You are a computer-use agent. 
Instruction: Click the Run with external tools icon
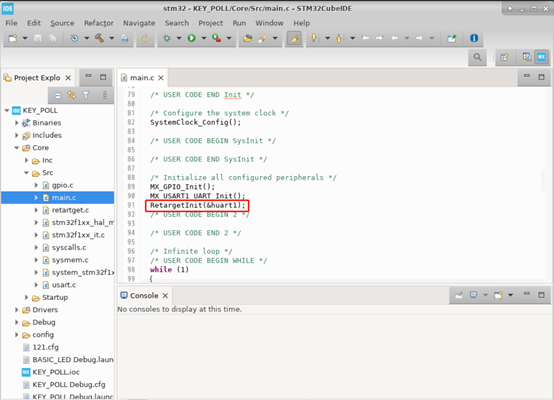(x=216, y=38)
